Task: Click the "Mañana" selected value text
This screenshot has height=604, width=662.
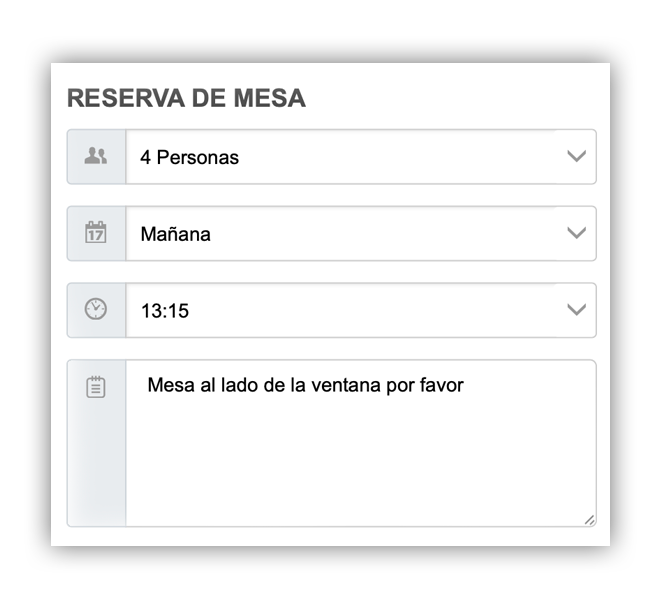Action: click(x=175, y=234)
